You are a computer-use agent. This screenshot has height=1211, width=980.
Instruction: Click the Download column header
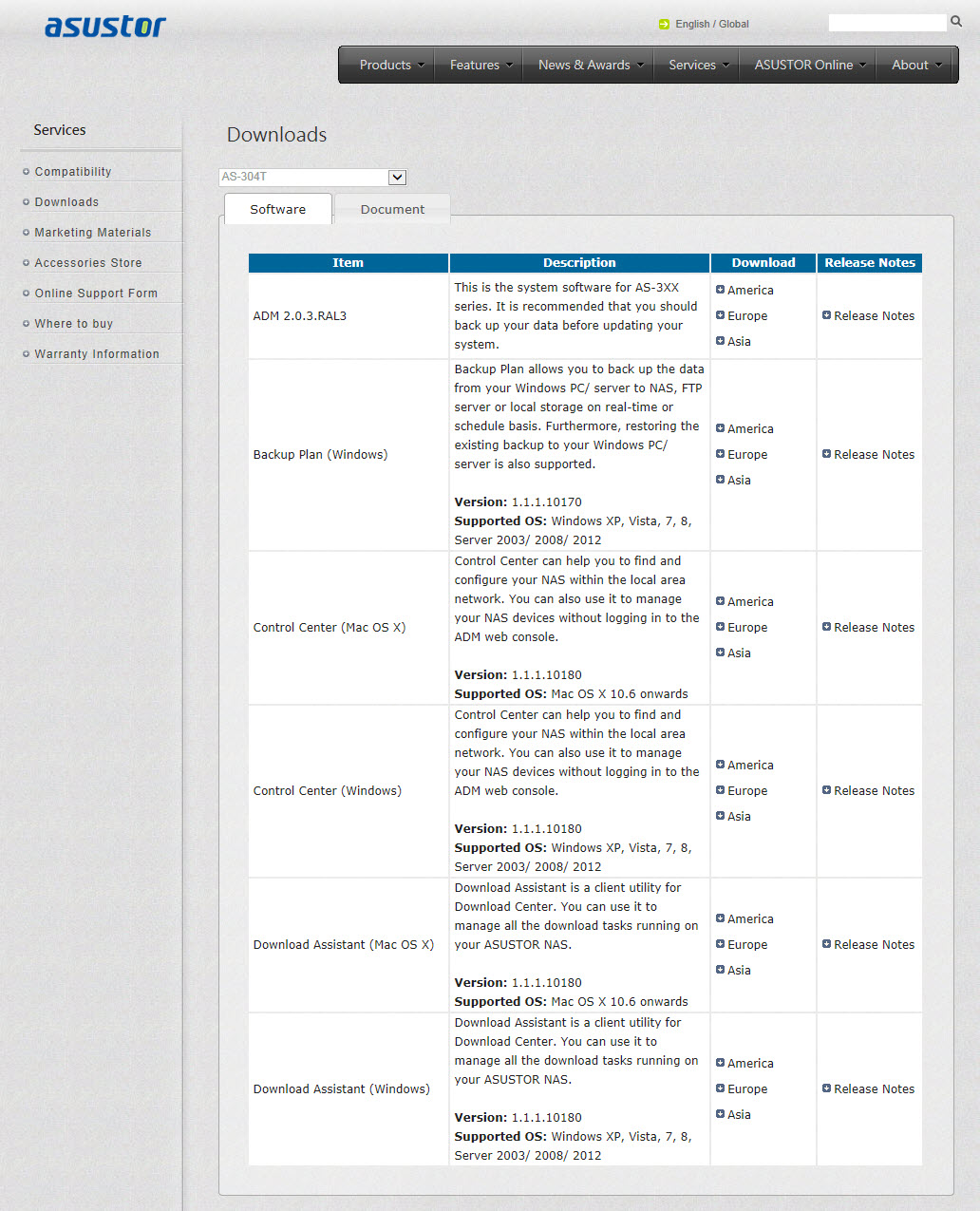pos(763,263)
